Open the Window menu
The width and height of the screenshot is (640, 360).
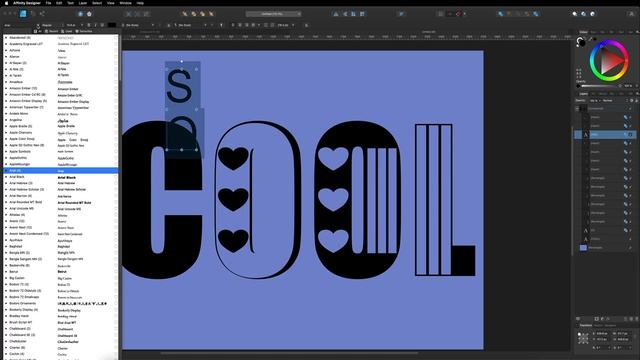pos(125,3)
